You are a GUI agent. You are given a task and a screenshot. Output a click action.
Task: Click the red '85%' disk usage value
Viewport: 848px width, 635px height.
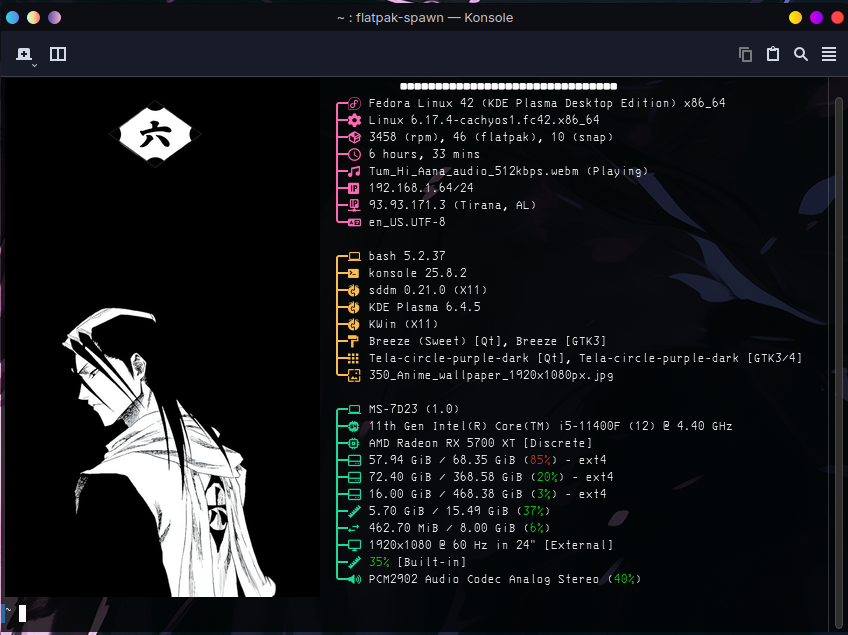540,460
